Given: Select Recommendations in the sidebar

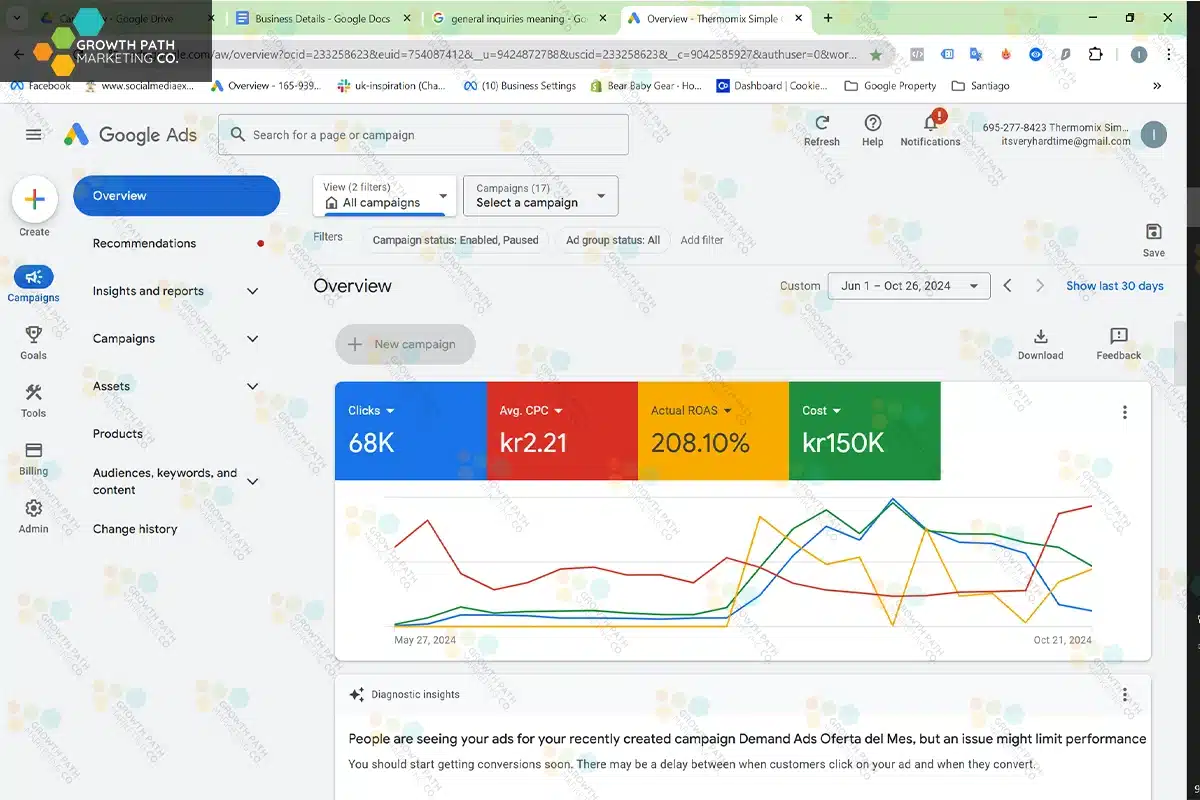Looking at the screenshot, I should click(x=144, y=243).
